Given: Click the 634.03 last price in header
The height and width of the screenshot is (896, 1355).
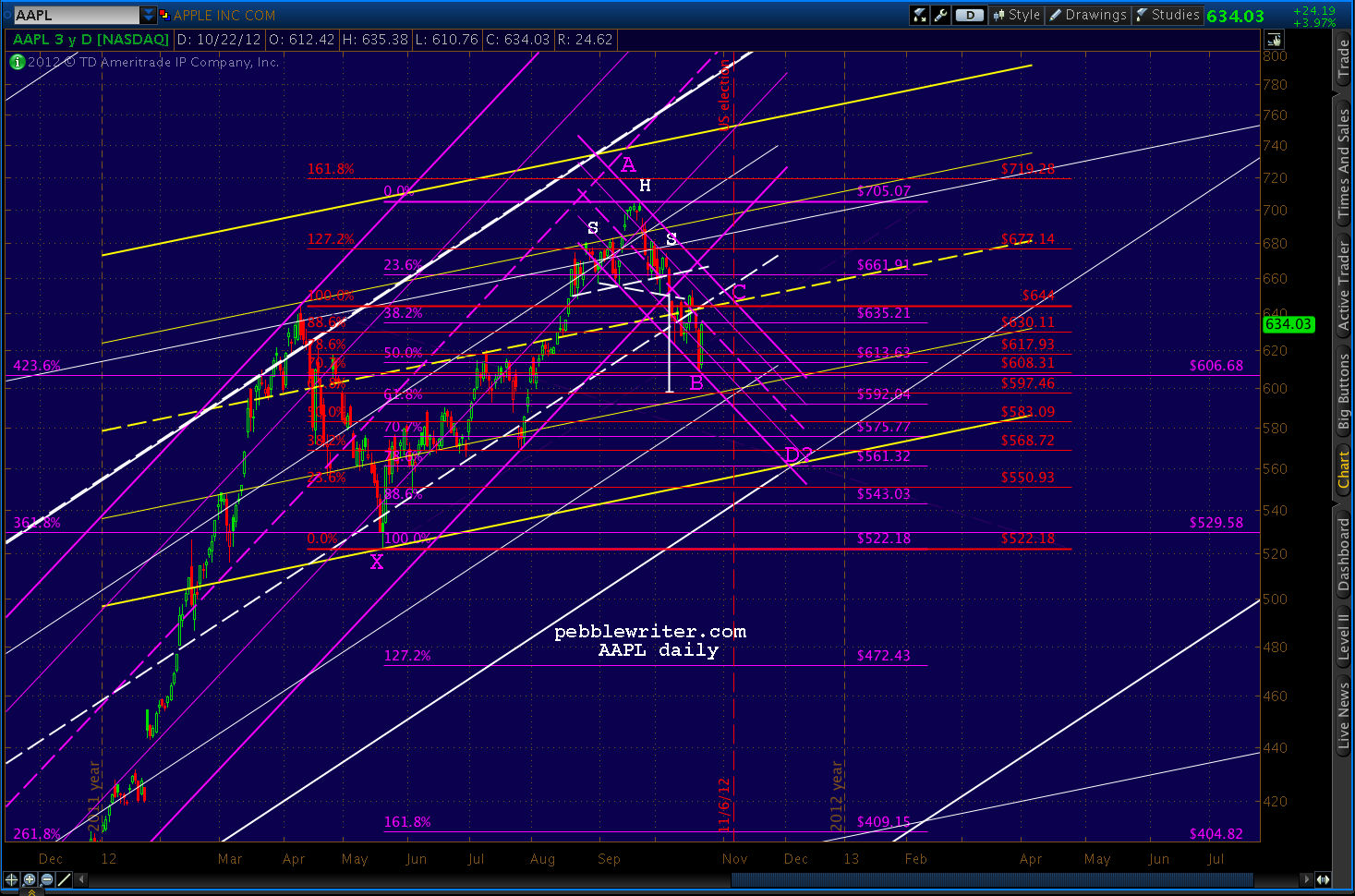Looking at the screenshot, I should [x=1235, y=16].
